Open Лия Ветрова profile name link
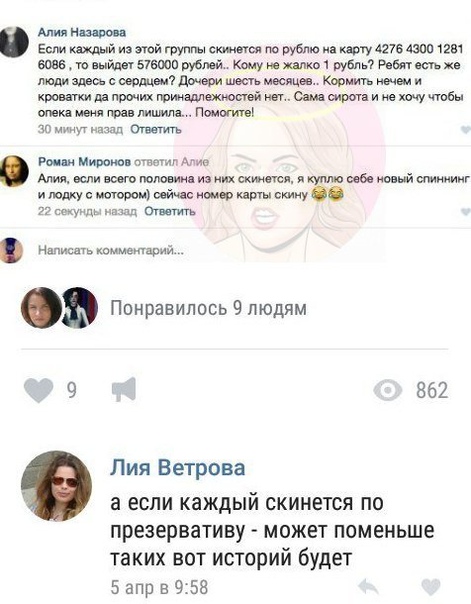This screenshot has height=604, width=471. pyautogui.click(x=178, y=468)
